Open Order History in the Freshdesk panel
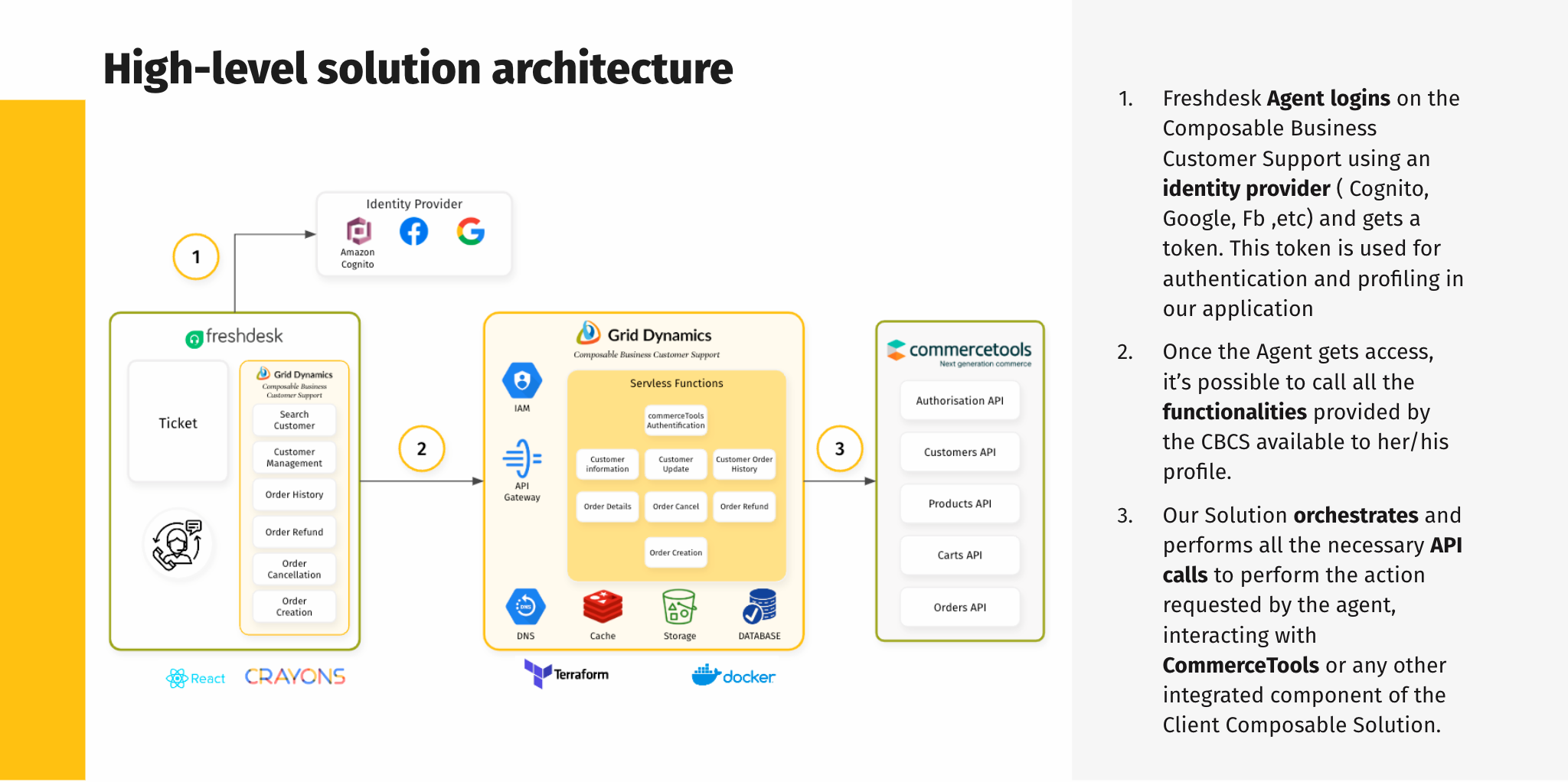Viewport: 1568px width, 782px height. point(295,495)
